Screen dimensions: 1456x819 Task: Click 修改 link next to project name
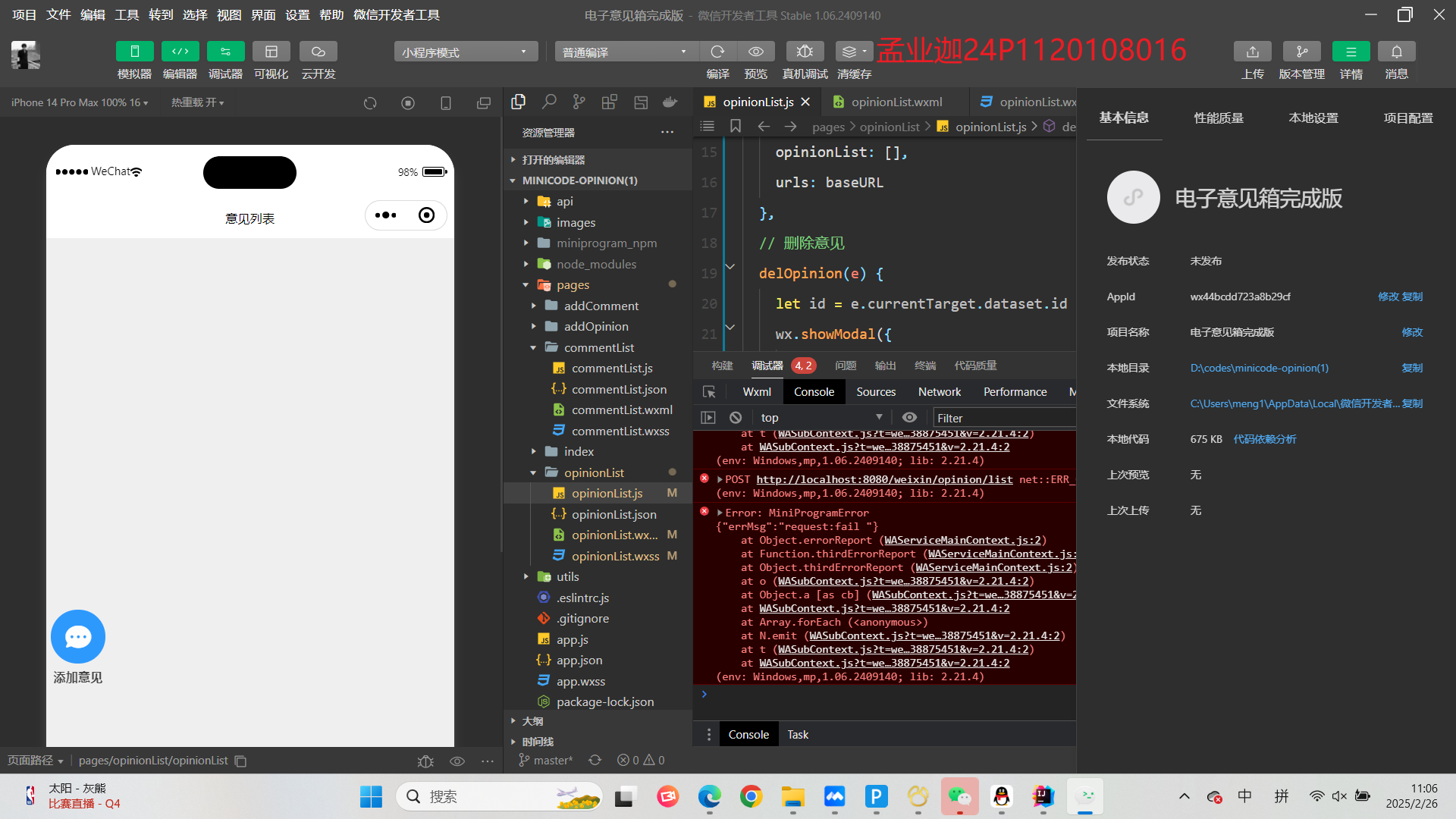click(x=1412, y=332)
